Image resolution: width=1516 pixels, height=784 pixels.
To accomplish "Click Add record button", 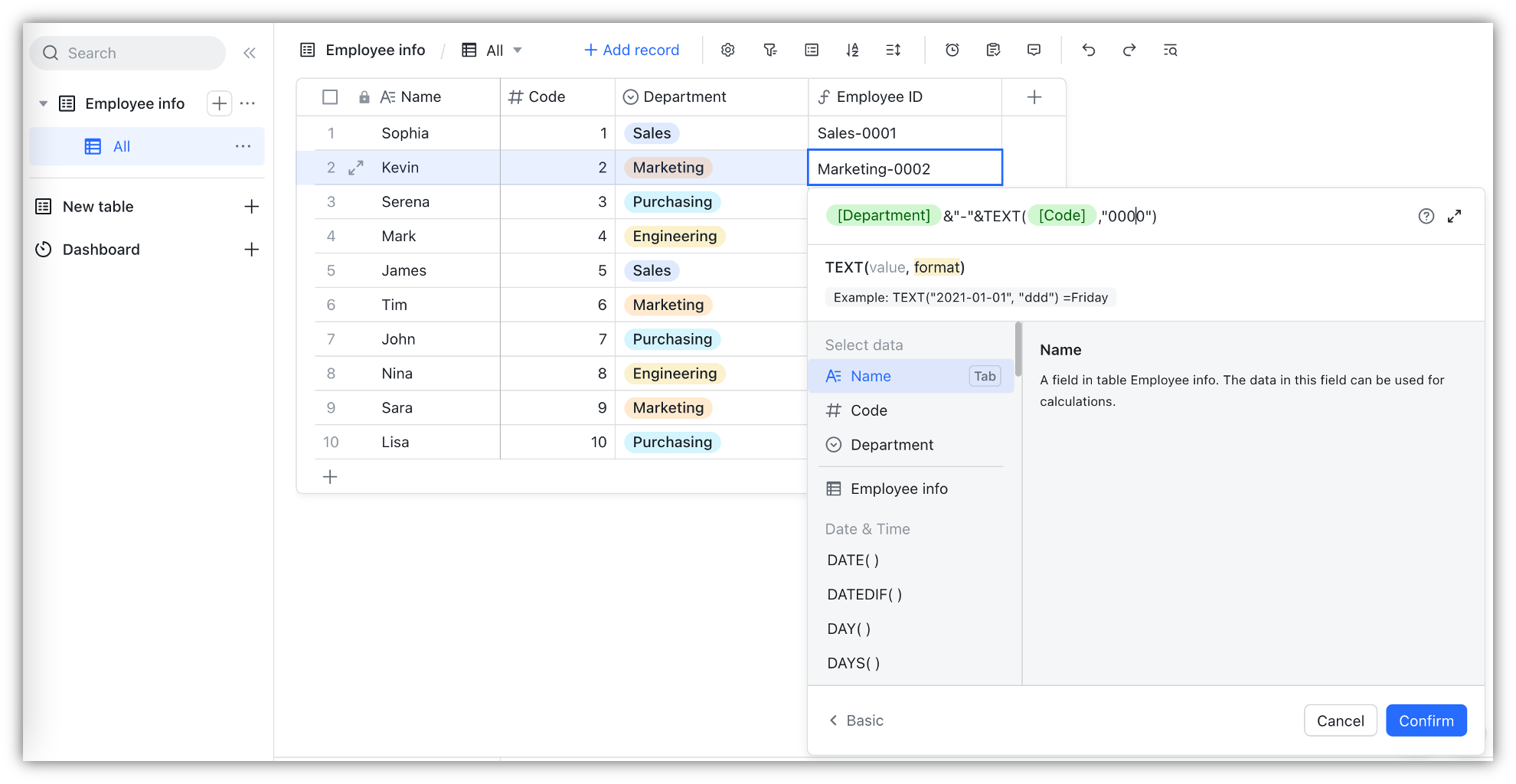I will (x=632, y=50).
